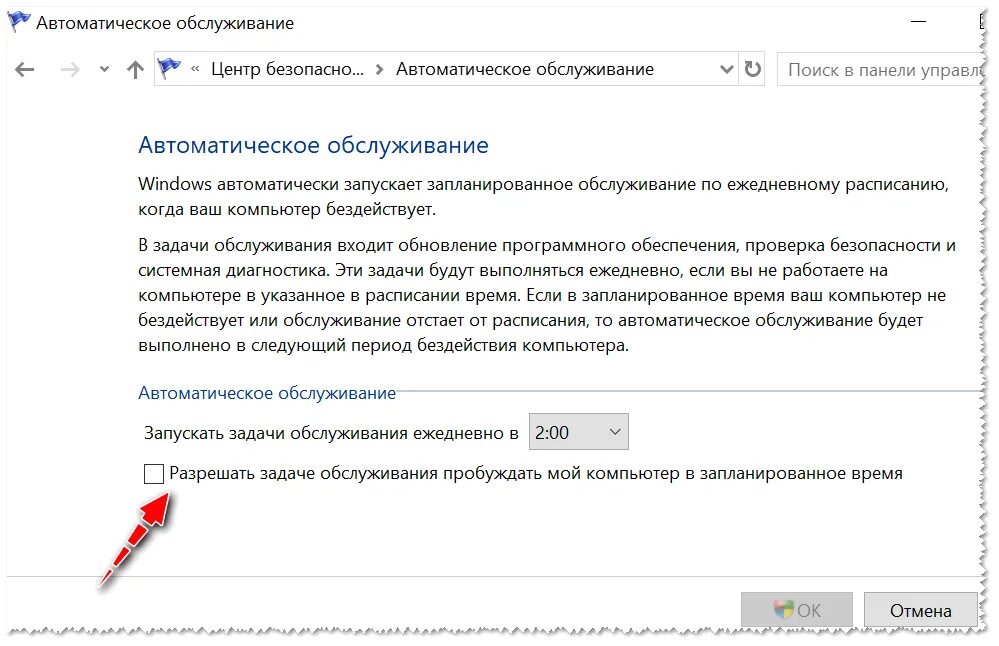
Task: Open the recent locations chevron
Action: point(104,69)
